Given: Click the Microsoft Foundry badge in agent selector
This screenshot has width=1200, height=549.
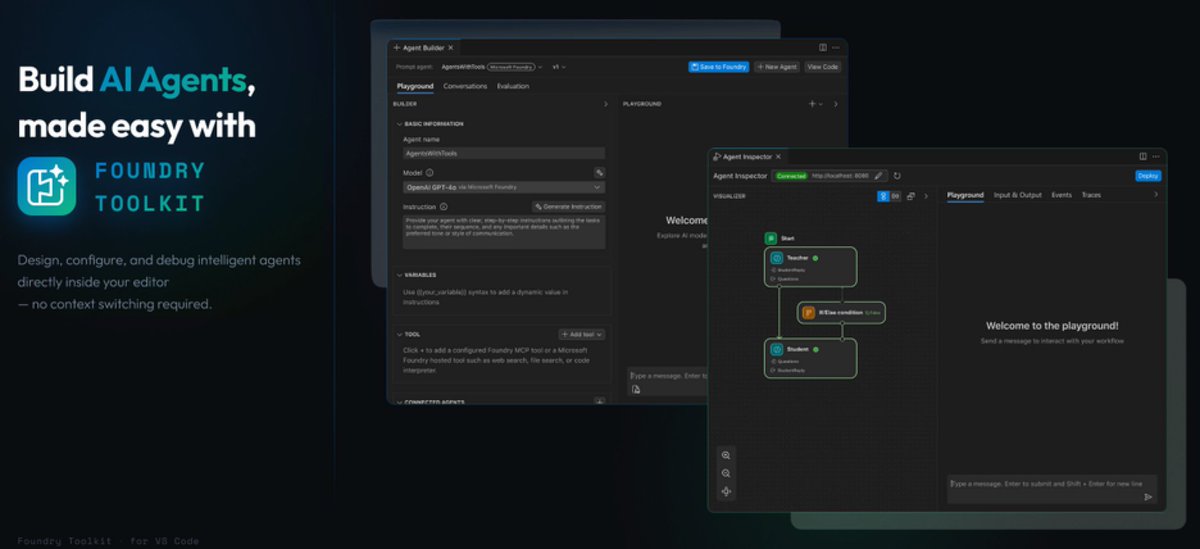Looking at the screenshot, I should click(x=511, y=67).
